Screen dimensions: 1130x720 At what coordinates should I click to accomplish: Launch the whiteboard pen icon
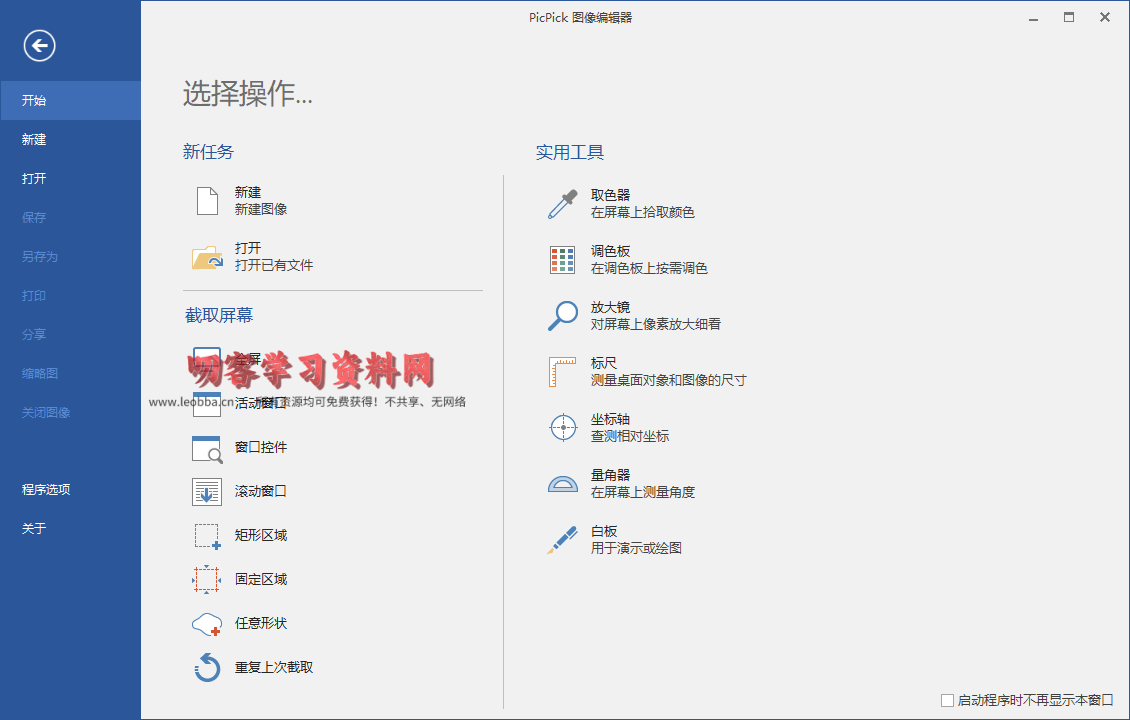tap(563, 540)
